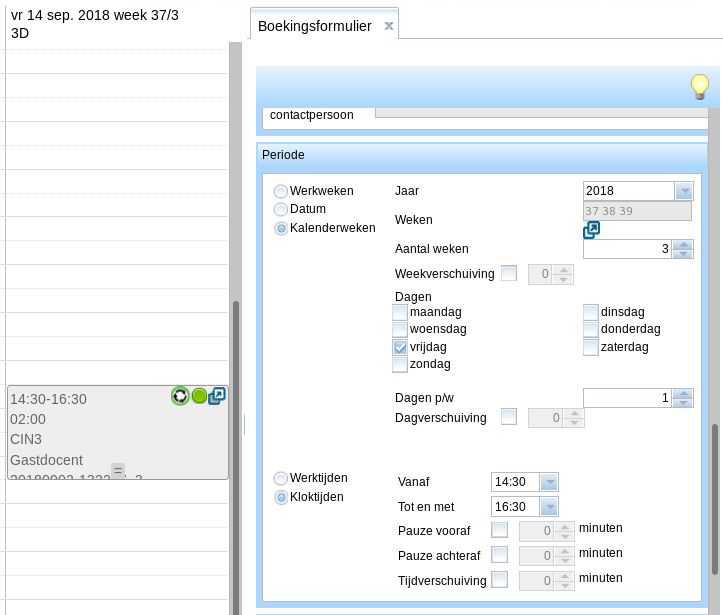Close the Boekingsformulier tab
The width and height of the screenshot is (723, 615).
click(x=389, y=26)
